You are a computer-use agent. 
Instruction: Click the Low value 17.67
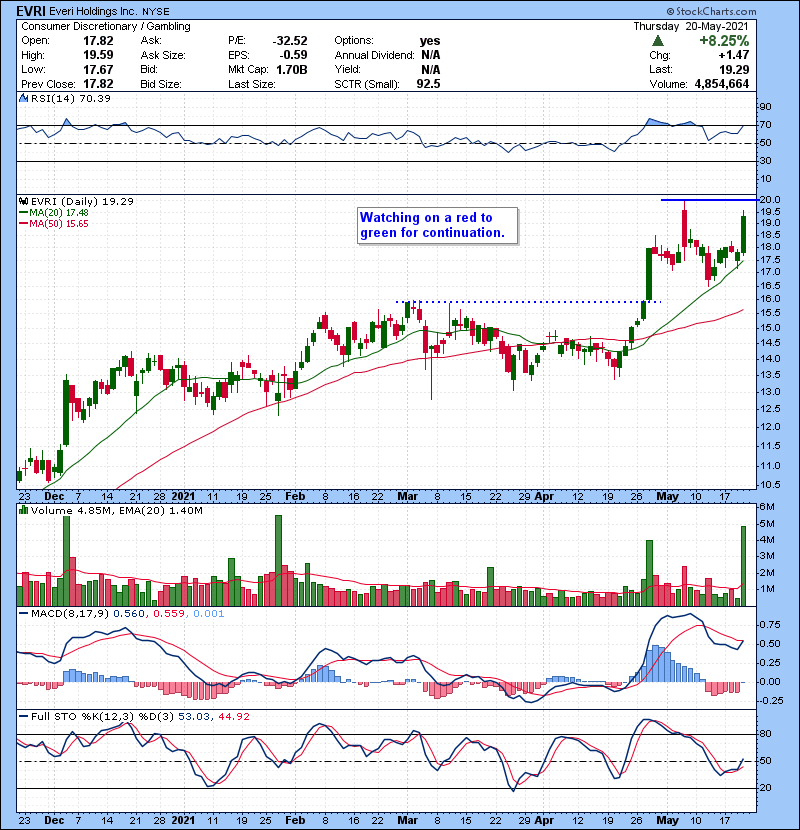98,69
